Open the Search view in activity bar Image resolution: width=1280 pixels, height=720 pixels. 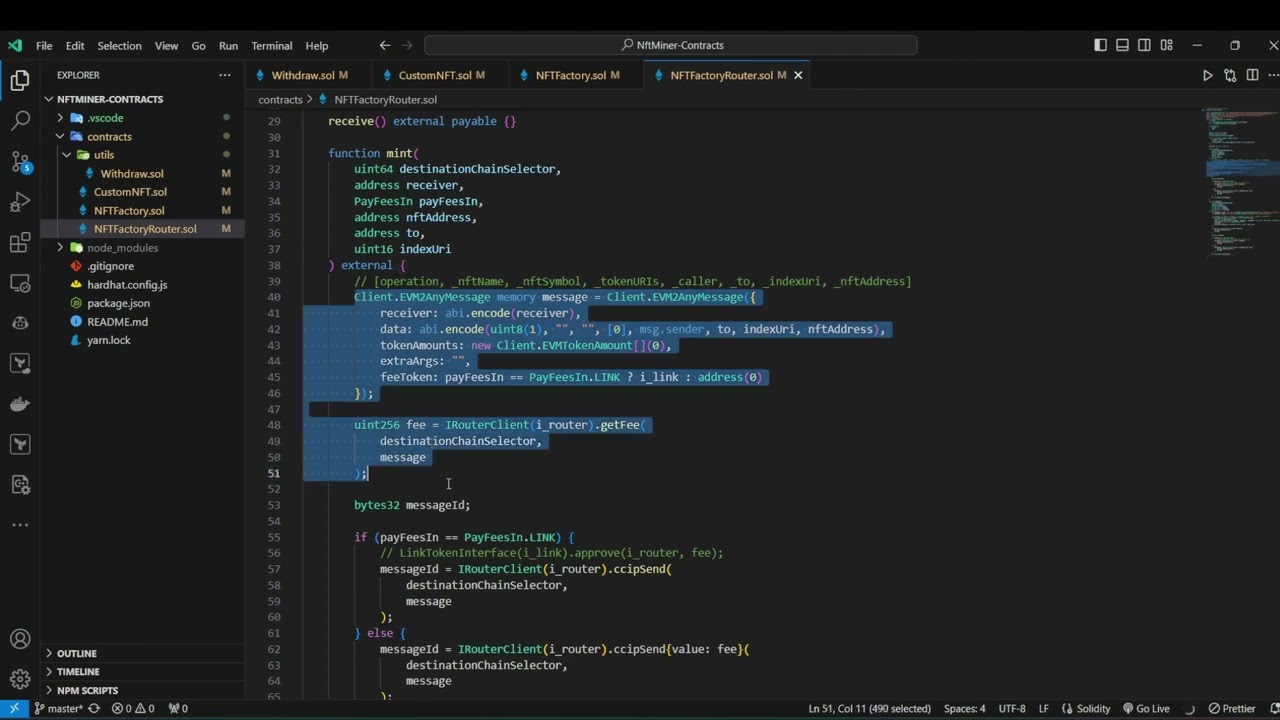pos(20,121)
